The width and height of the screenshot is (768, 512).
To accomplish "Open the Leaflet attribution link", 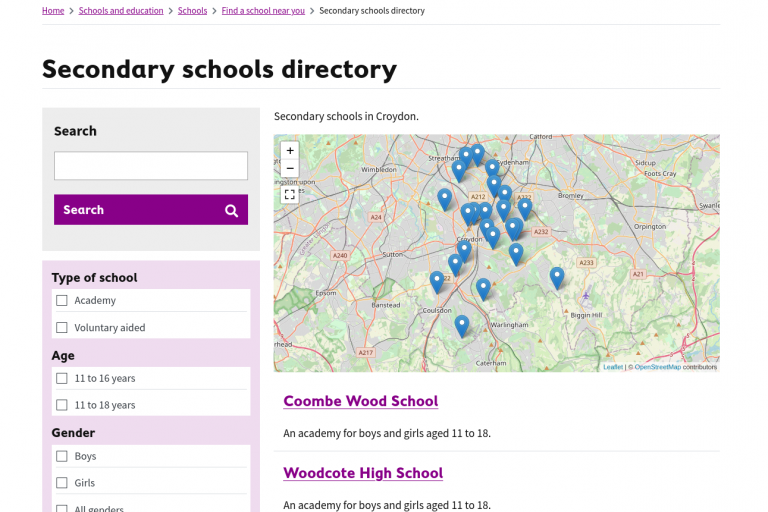I will point(613,367).
